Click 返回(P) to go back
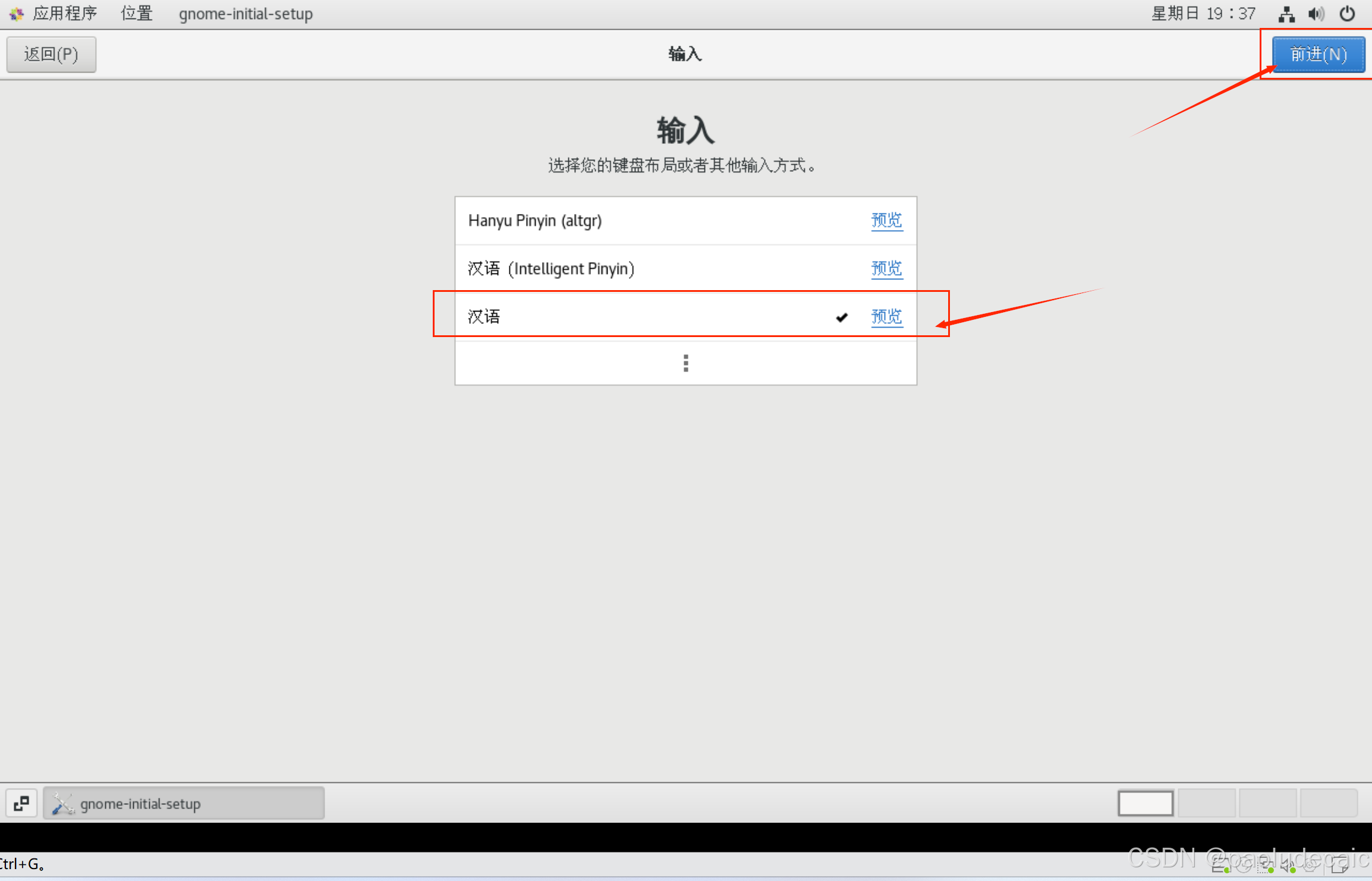Viewport: 1372px width, 881px height. coord(52,54)
